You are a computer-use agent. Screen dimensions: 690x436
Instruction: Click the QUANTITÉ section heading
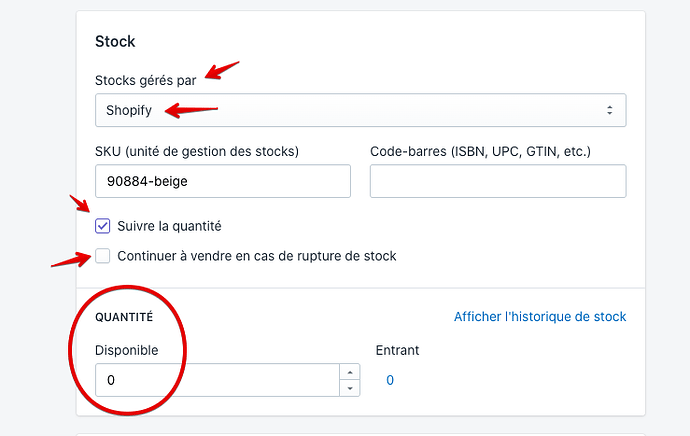pyautogui.click(x=124, y=317)
